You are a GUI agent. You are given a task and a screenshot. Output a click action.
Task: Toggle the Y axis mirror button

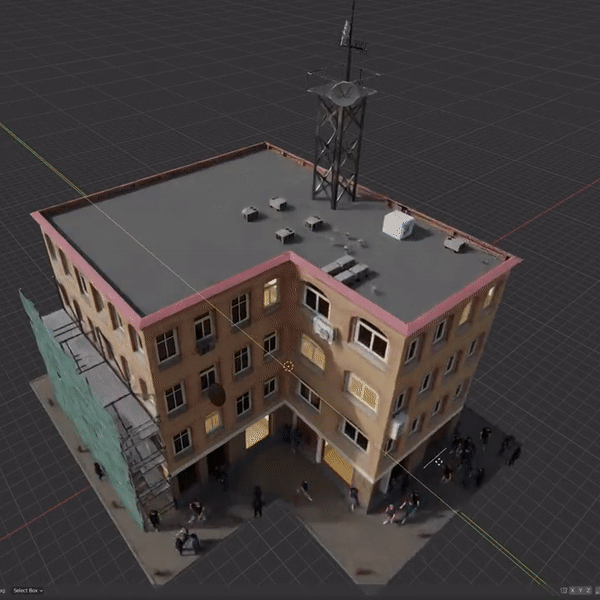click(580, 590)
